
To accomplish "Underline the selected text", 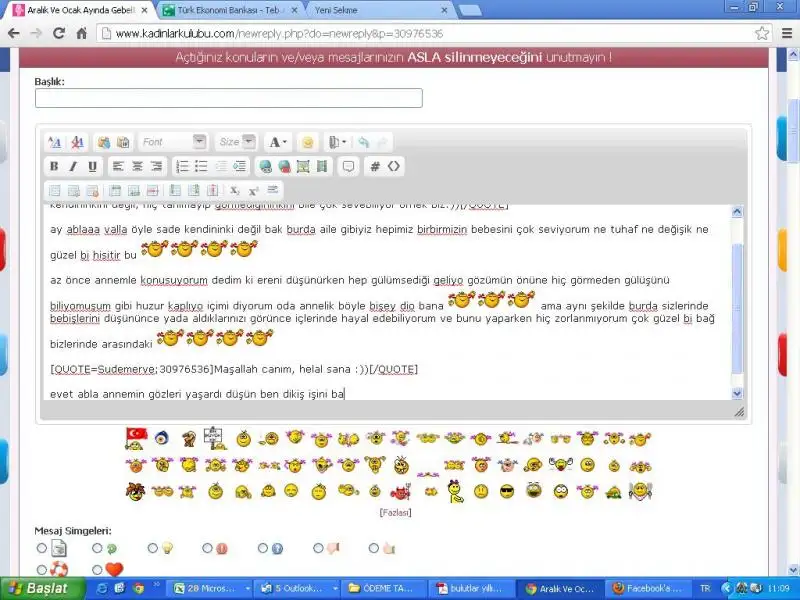I will tap(93, 166).
